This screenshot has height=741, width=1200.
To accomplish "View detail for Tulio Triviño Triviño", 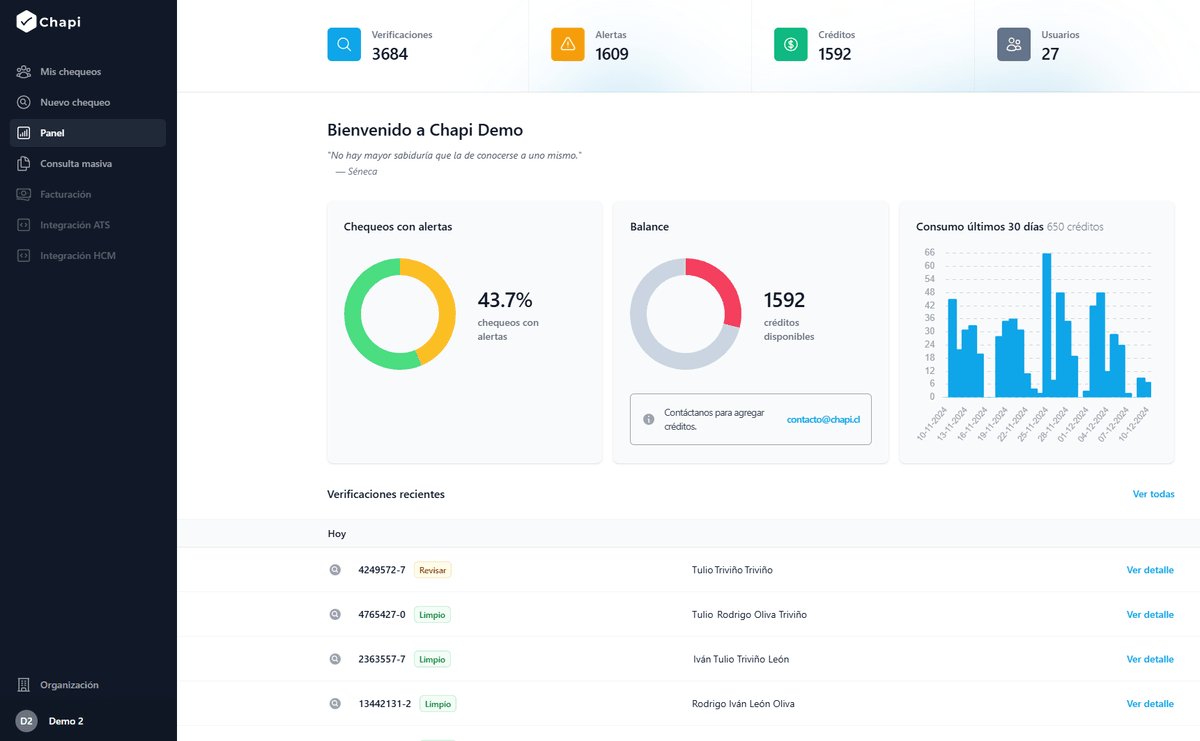I will coord(1150,570).
